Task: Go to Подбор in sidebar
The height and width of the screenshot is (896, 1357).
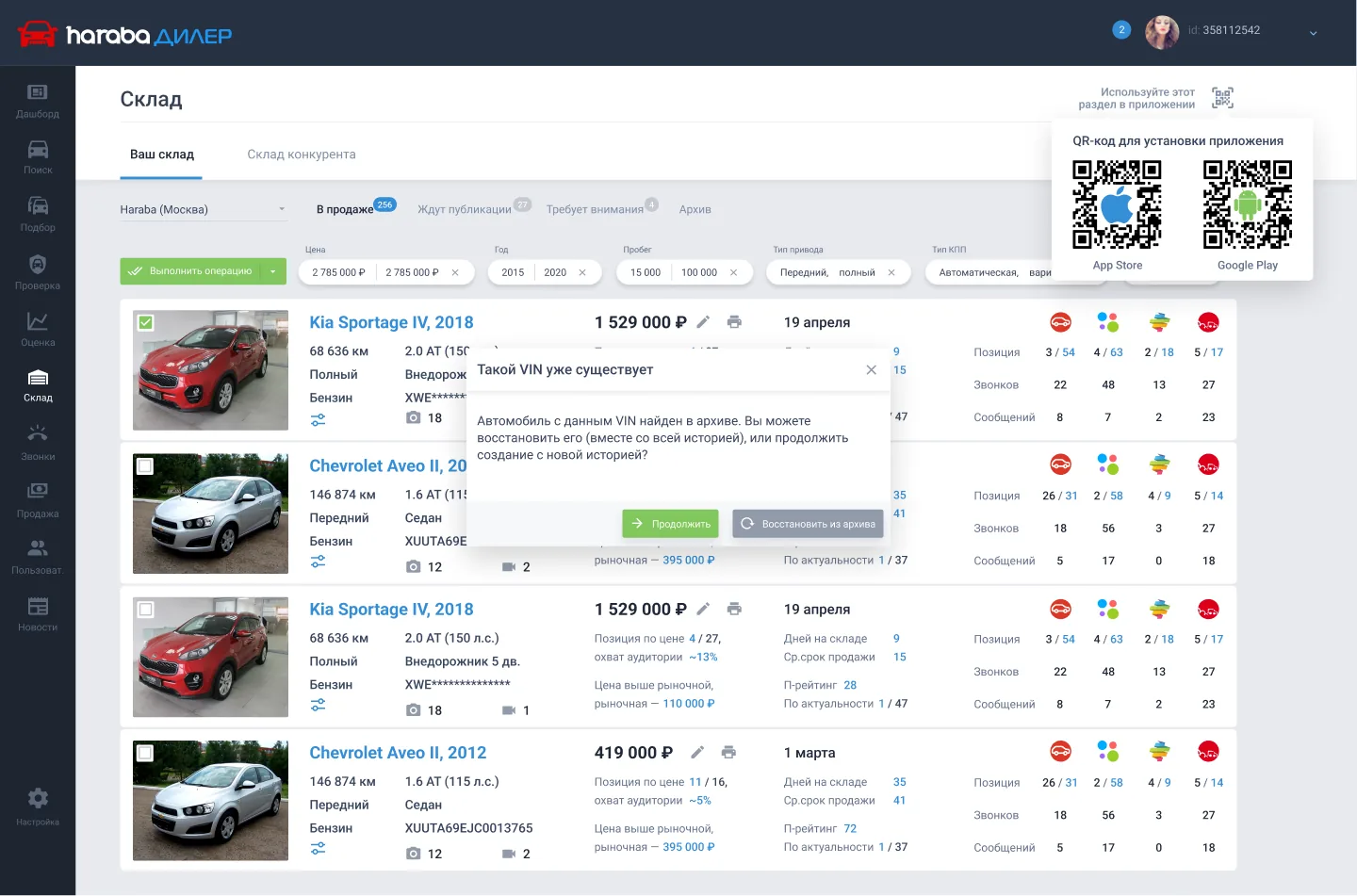Action: coord(38,214)
